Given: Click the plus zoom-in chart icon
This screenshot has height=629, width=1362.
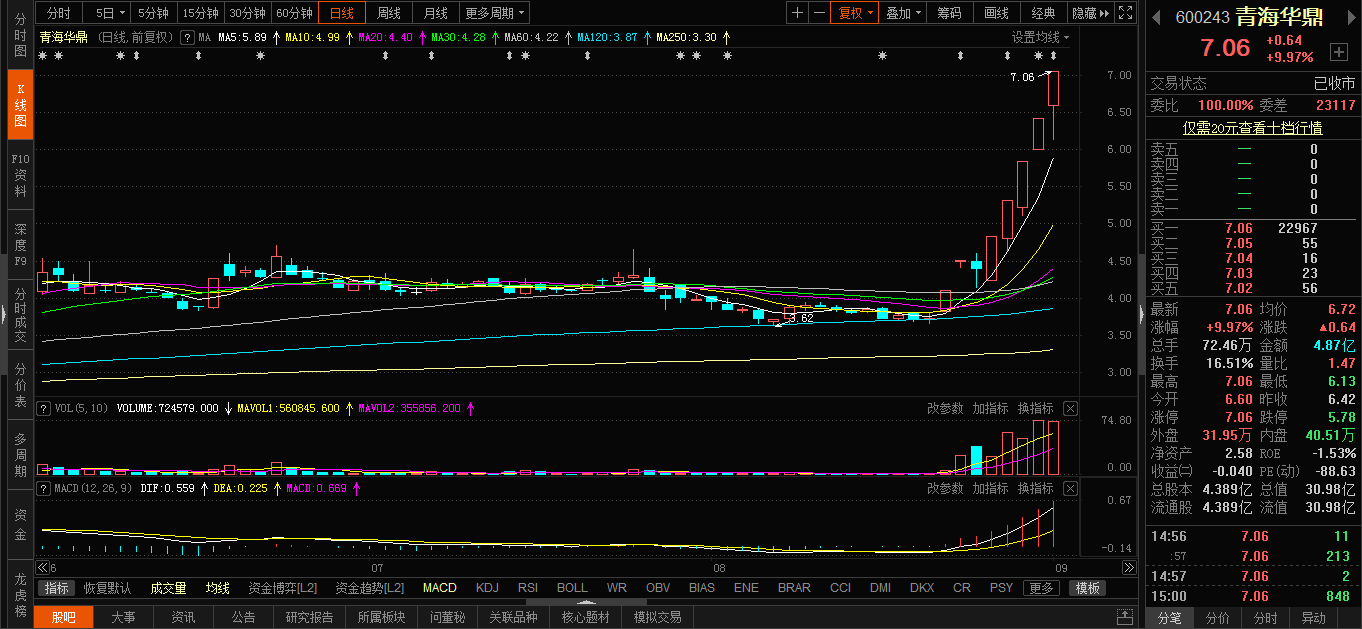Looking at the screenshot, I should 797,13.
